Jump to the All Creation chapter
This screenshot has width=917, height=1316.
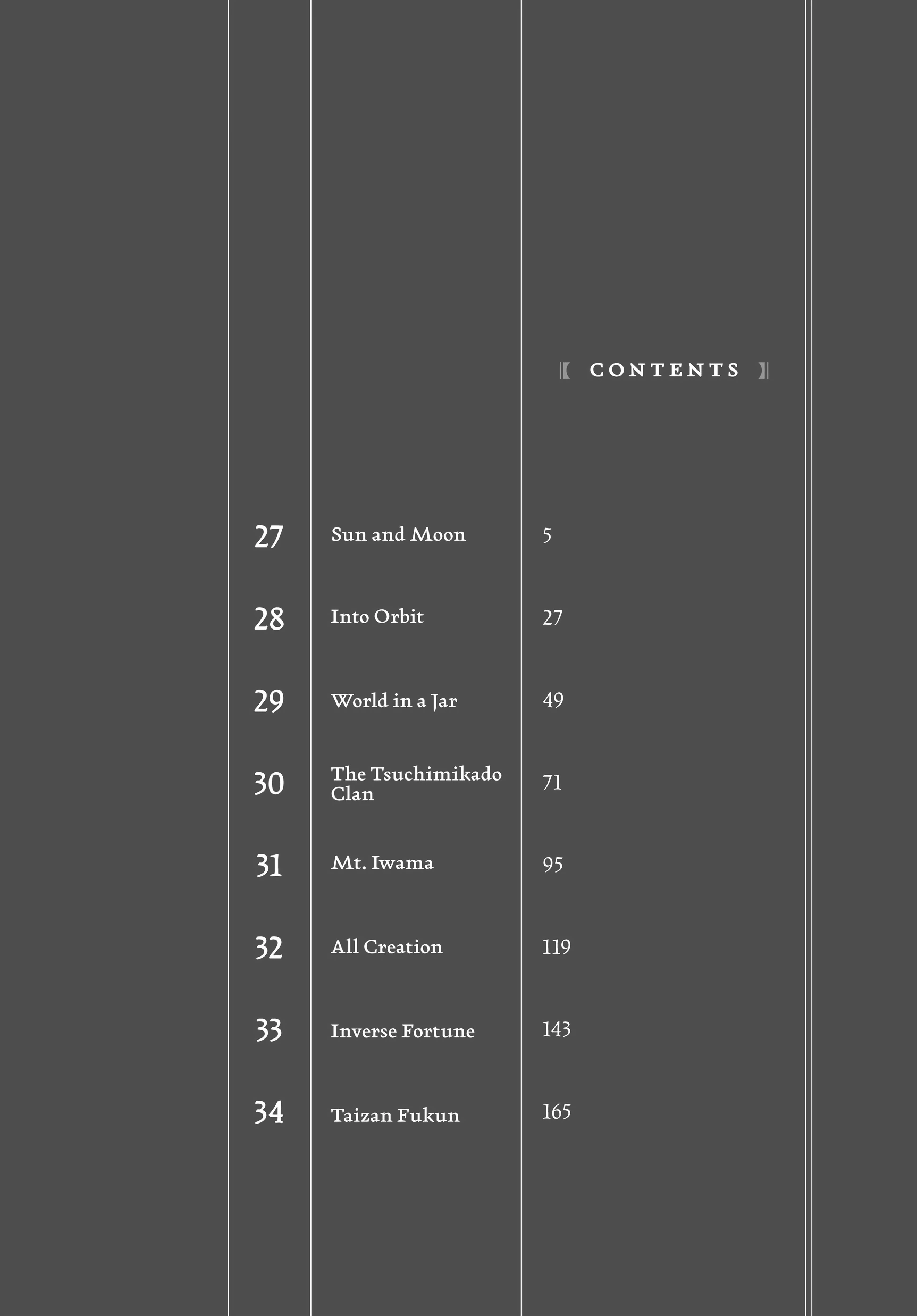tap(387, 947)
